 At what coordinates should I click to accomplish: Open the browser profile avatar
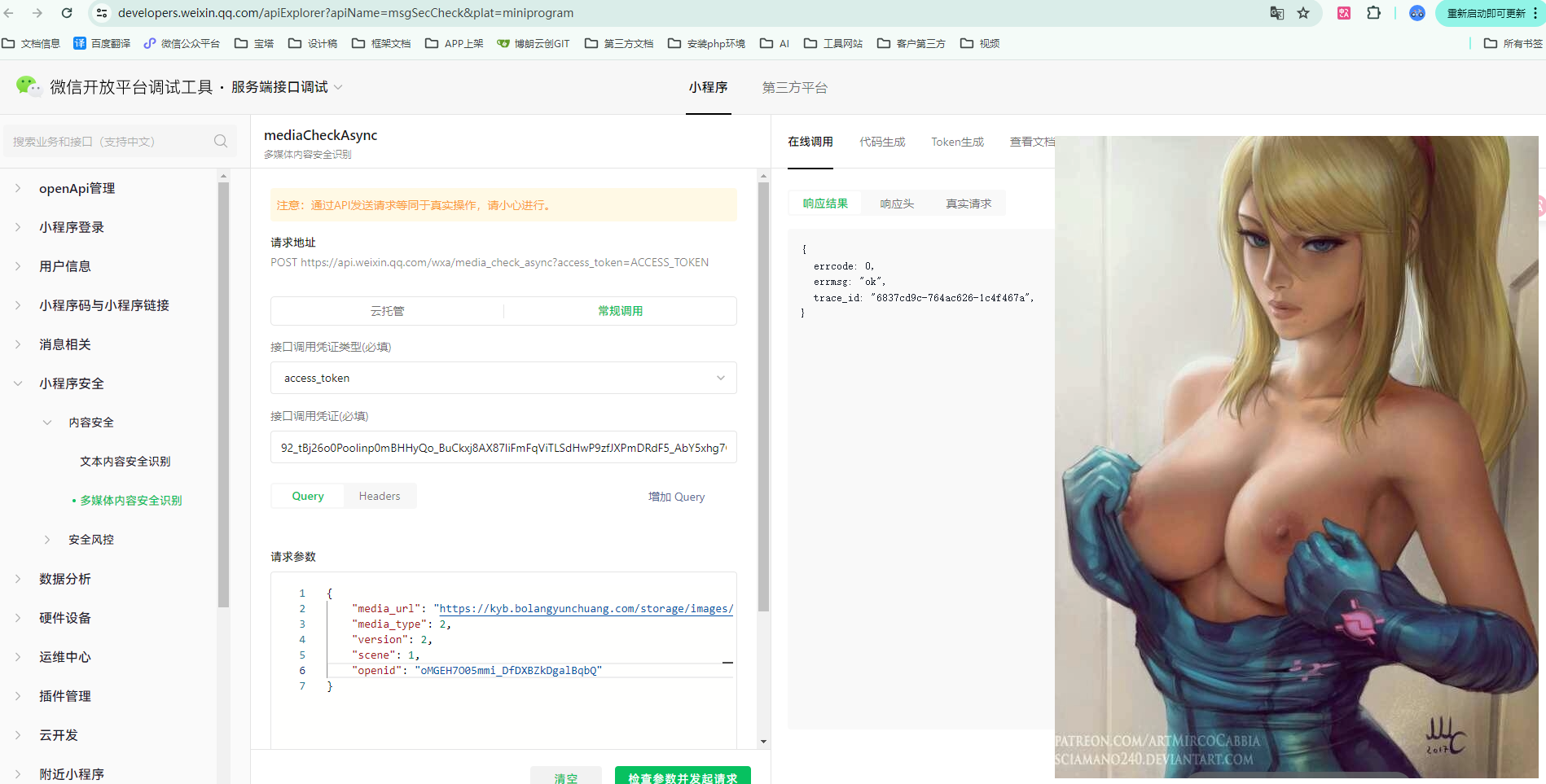pos(1417,13)
